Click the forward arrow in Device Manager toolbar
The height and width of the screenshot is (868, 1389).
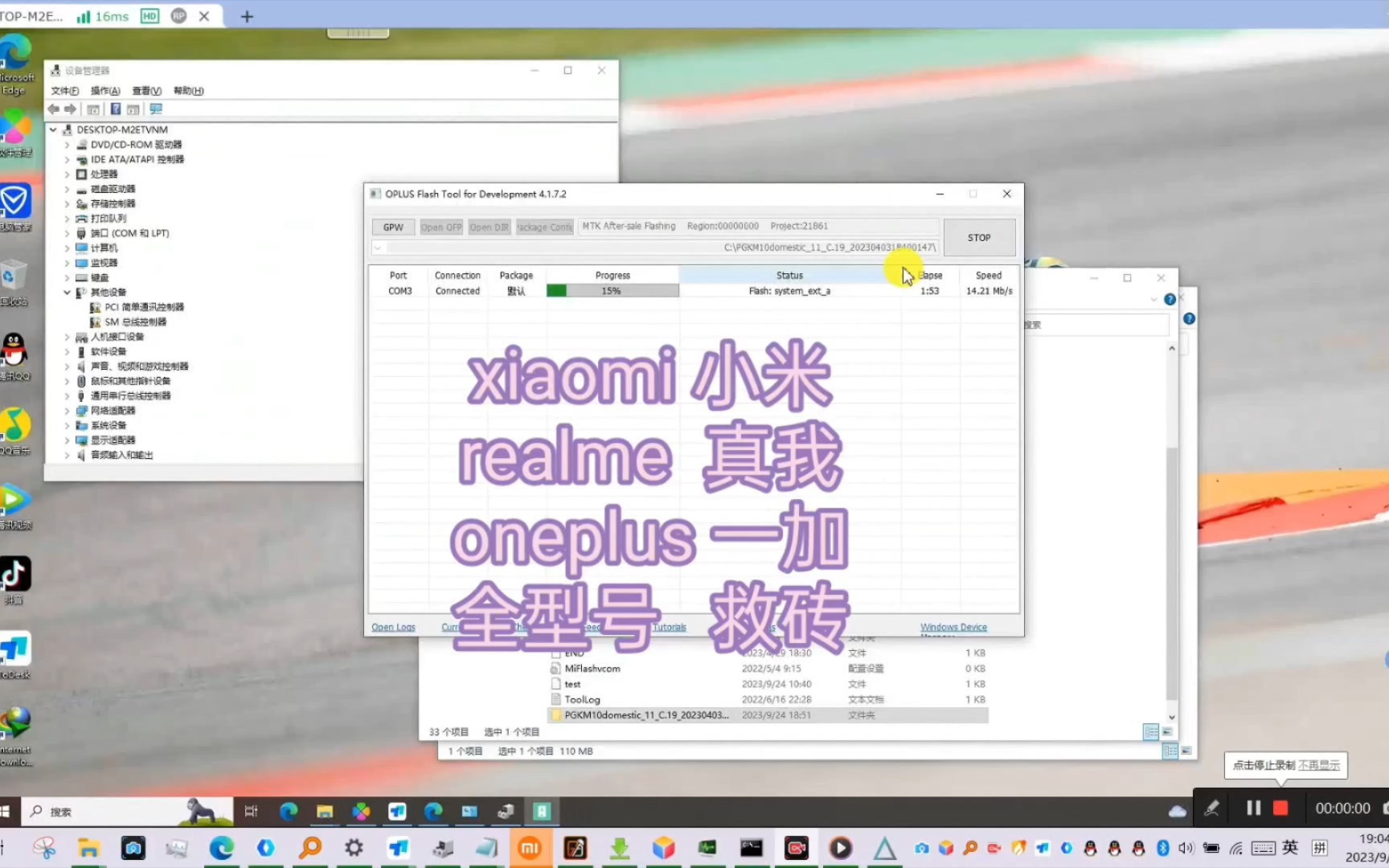pos(70,109)
